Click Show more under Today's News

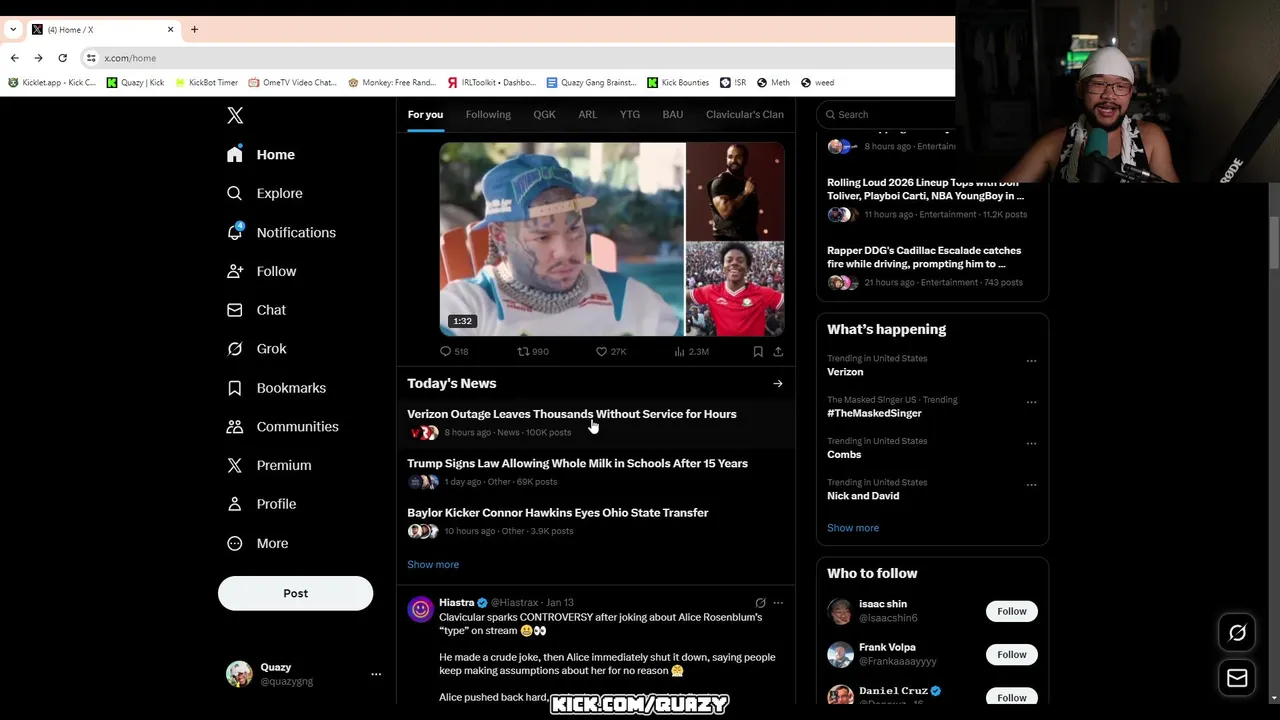tap(433, 564)
